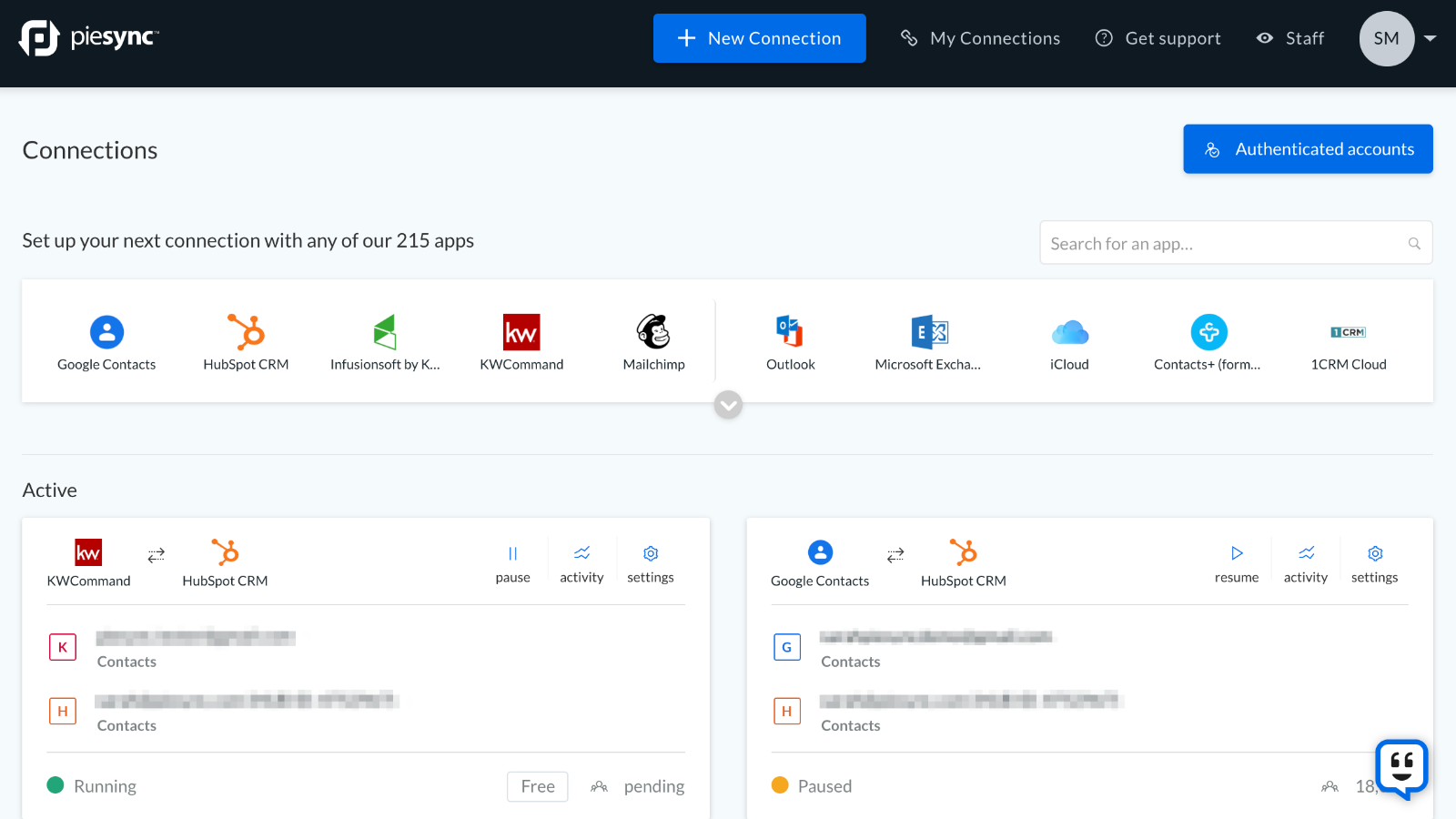The height and width of the screenshot is (819, 1456).
Task: Open My Connections
Action: pos(980,38)
